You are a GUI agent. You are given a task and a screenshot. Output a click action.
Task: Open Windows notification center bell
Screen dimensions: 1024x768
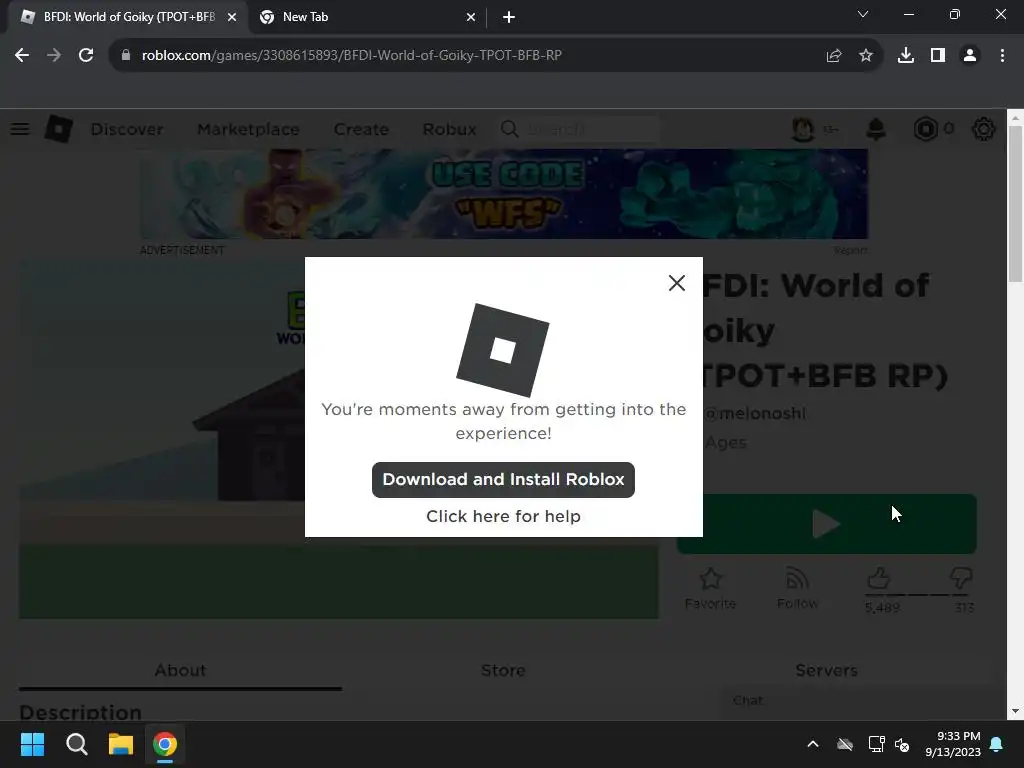pos(996,744)
